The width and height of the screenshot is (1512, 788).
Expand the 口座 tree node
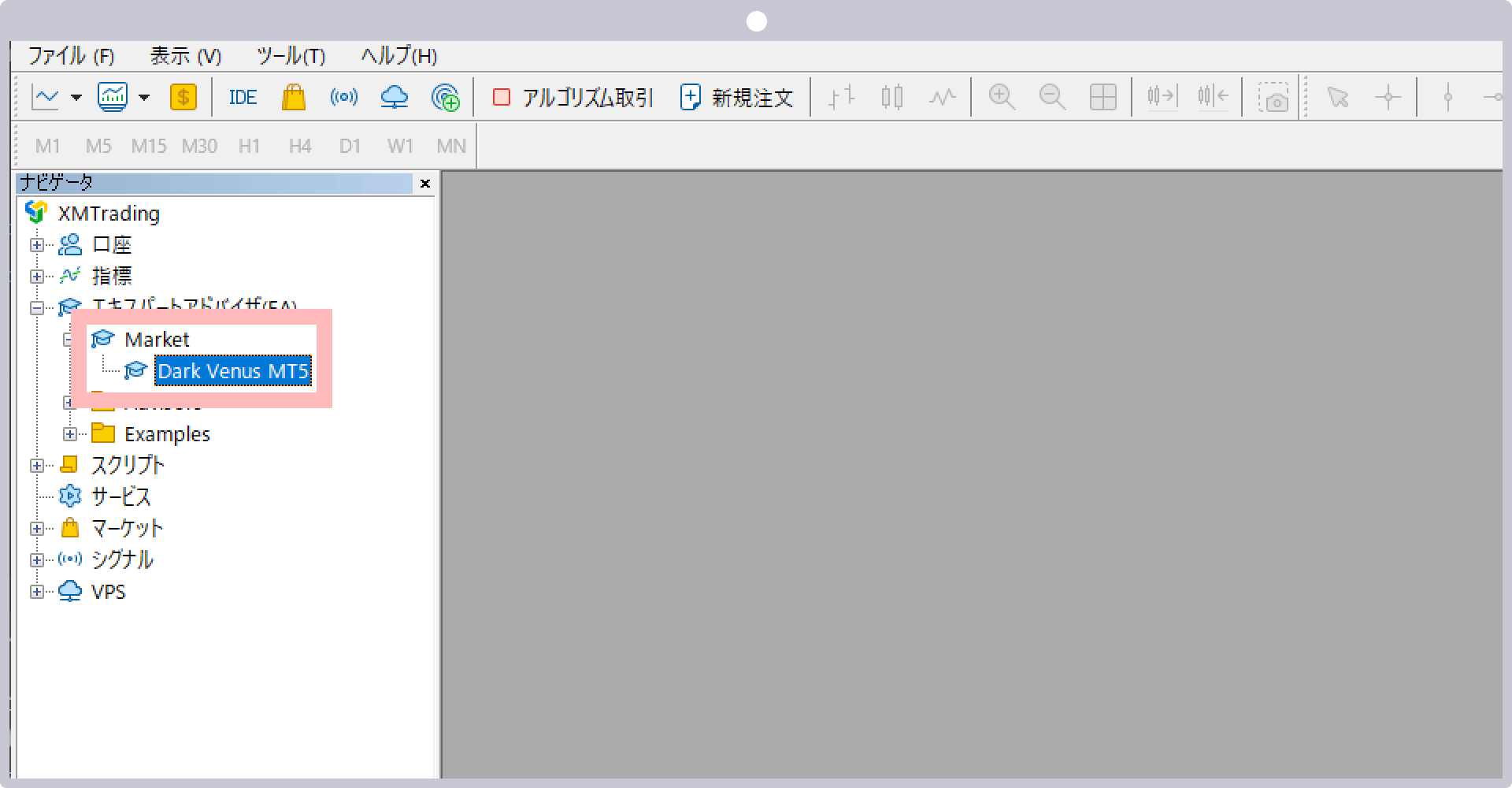click(x=37, y=245)
